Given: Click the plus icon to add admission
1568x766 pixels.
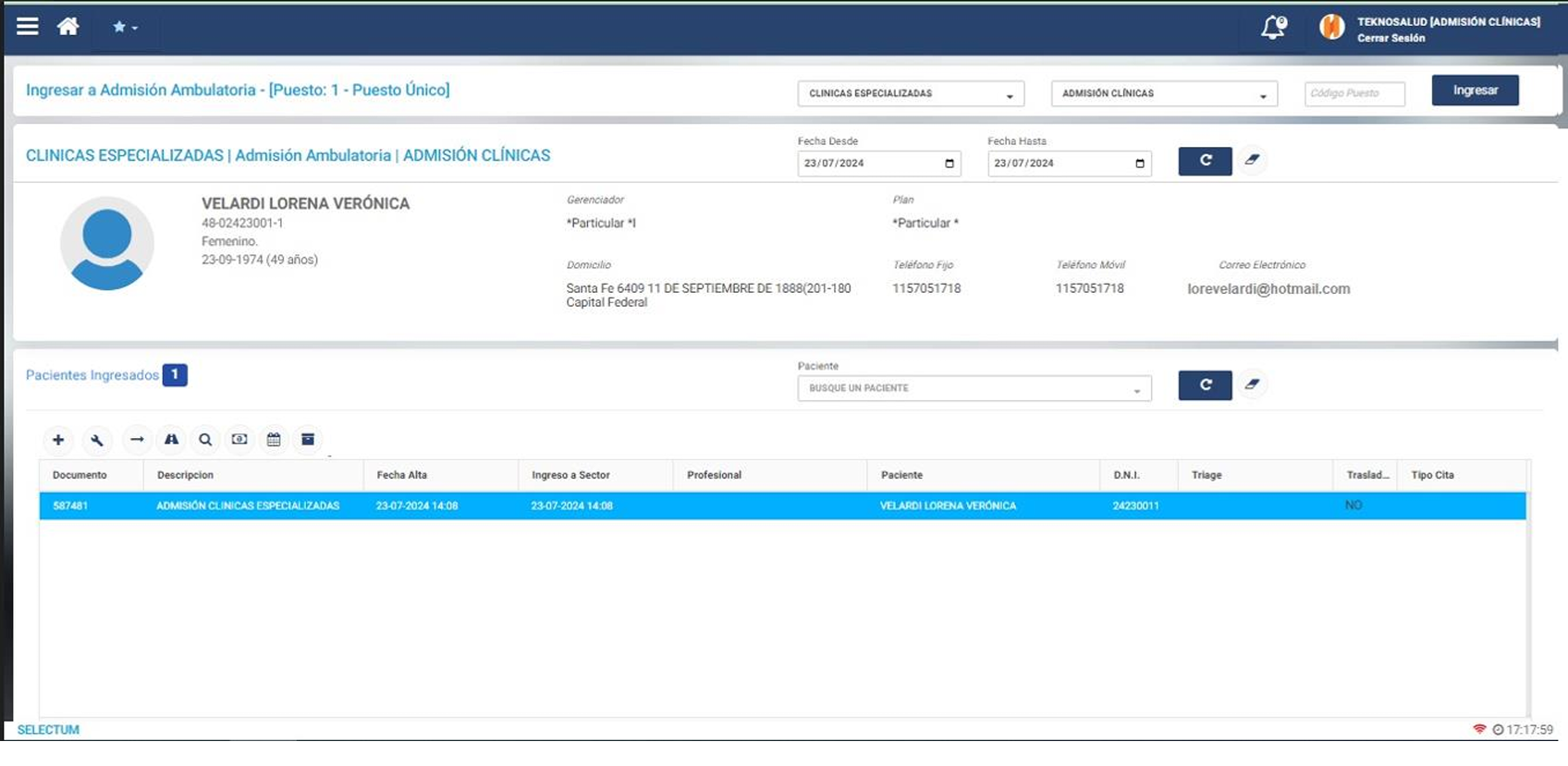Looking at the screenshot, I should 58,440.
